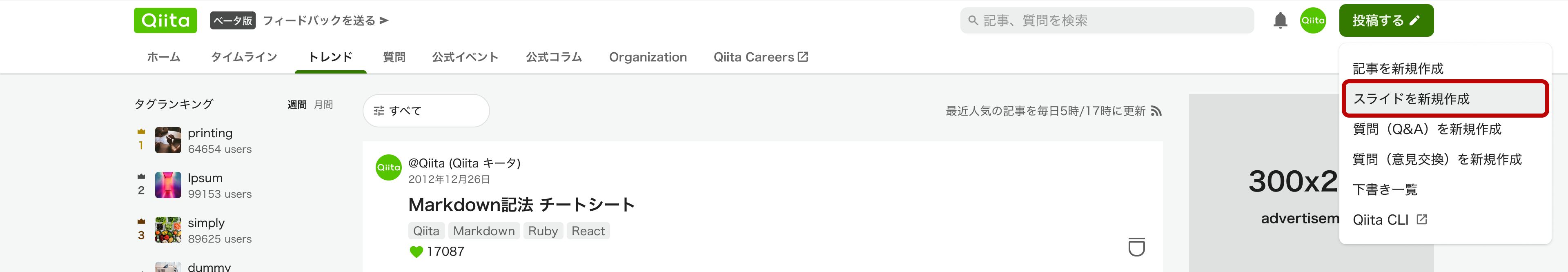1568x272 pixels.
Task: Open the Qiita Careers external link
Action: tap(760, 57)
